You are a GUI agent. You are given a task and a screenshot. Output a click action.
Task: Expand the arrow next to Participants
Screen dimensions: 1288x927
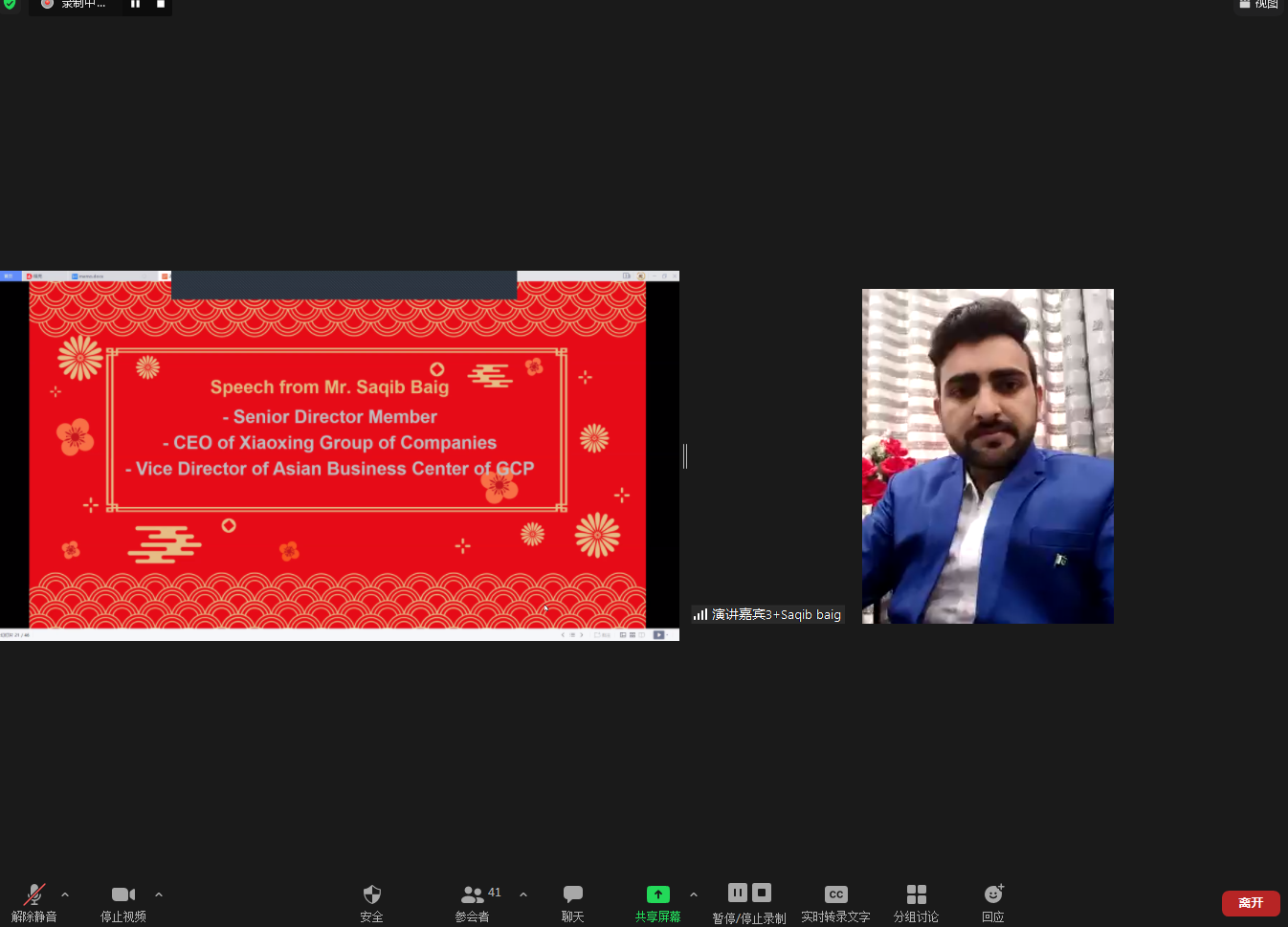point(523,894)
